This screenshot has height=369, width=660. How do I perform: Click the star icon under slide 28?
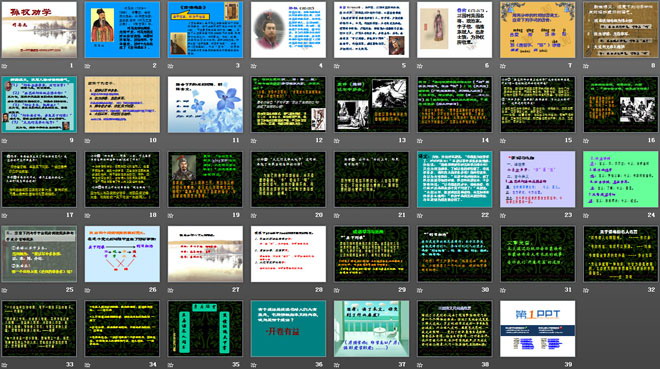click(x=253, y=290)
